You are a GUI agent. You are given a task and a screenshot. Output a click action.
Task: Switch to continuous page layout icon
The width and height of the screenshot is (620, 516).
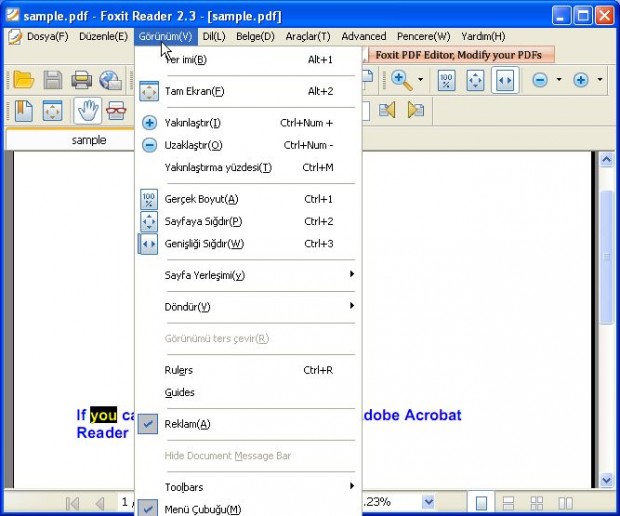[x=508, y=503]
